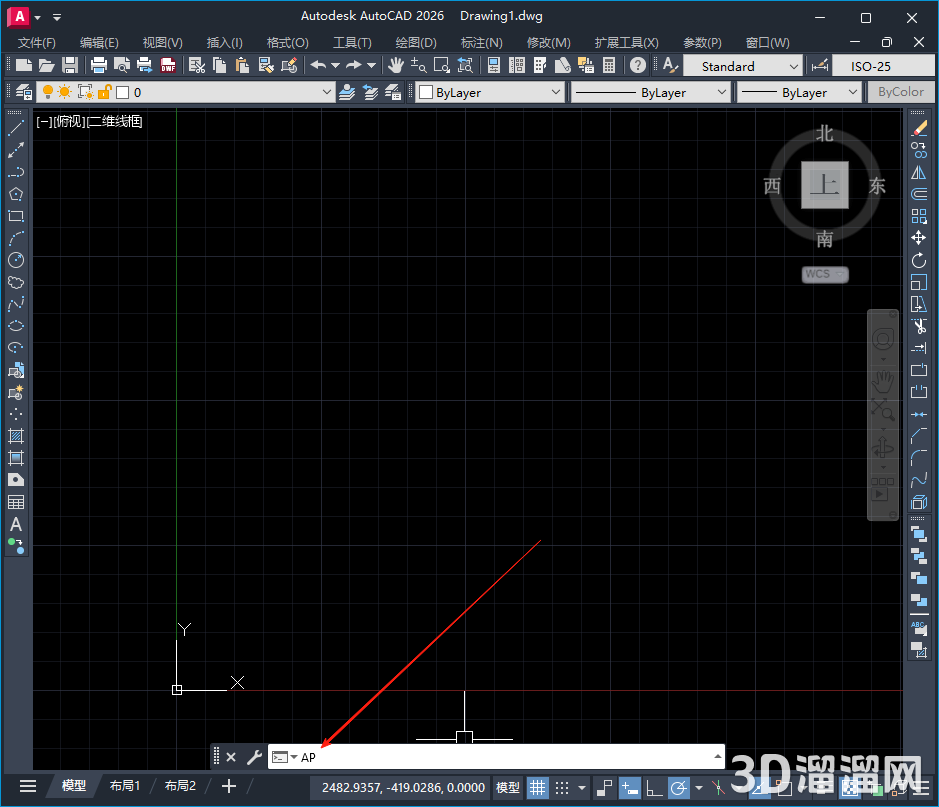
Task: Select the Move tool in the modify toolbar
Action: tap(919, 238)
